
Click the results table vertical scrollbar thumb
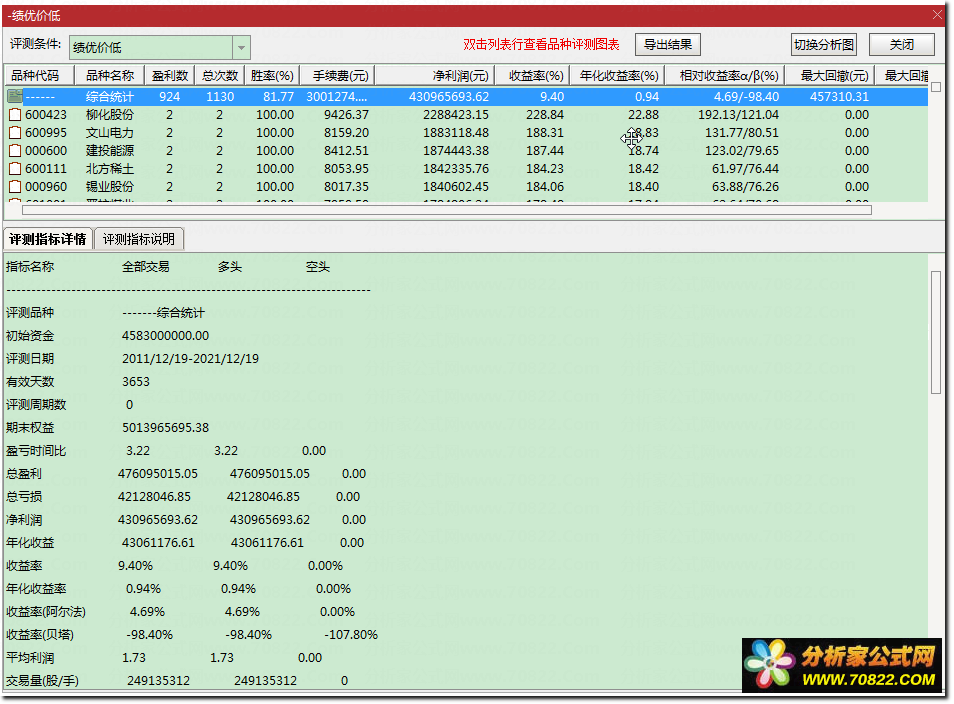pyautogui.click(x=936, y=87)
